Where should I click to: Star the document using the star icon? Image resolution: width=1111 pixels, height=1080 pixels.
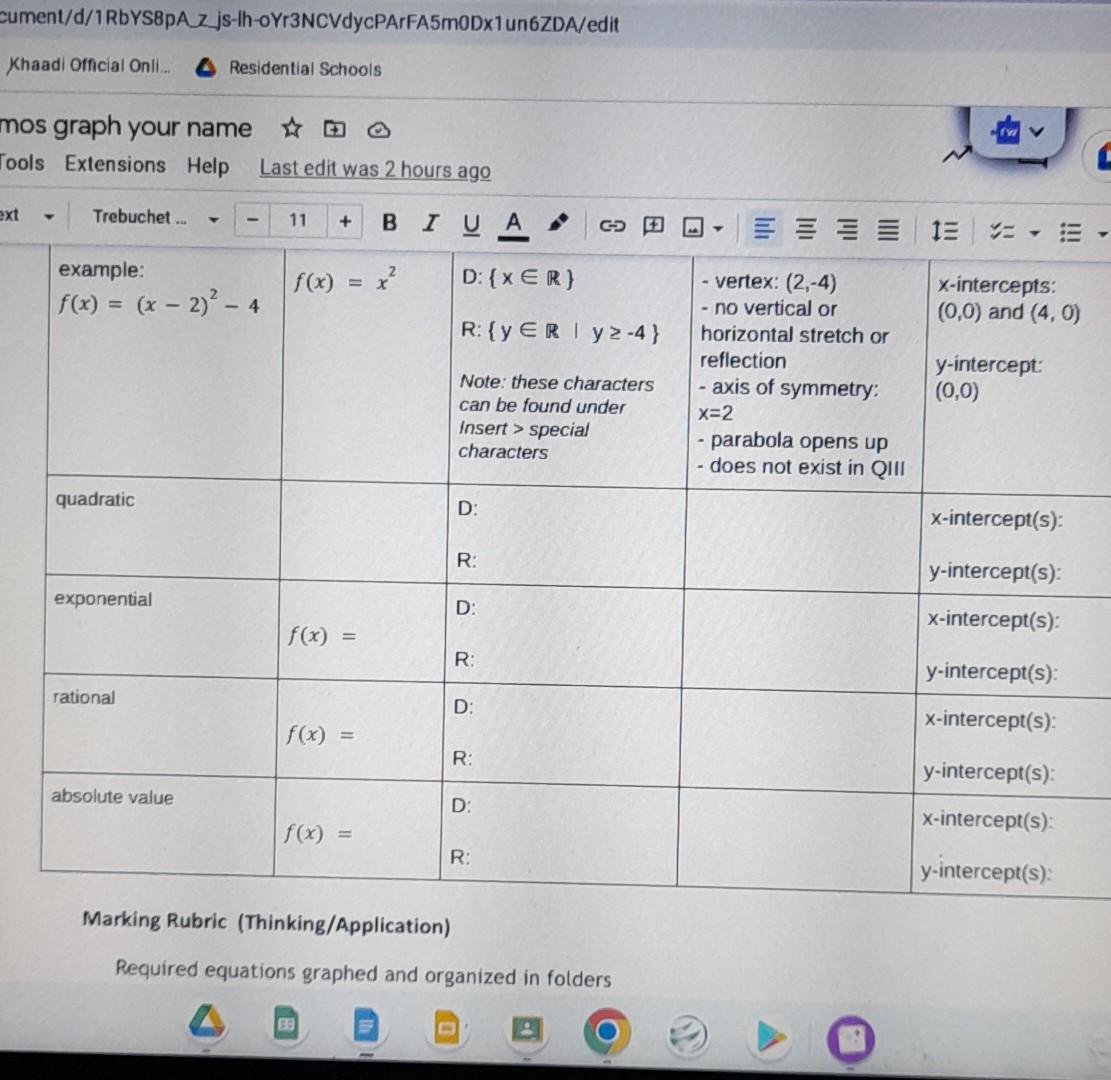click(290, 128)
